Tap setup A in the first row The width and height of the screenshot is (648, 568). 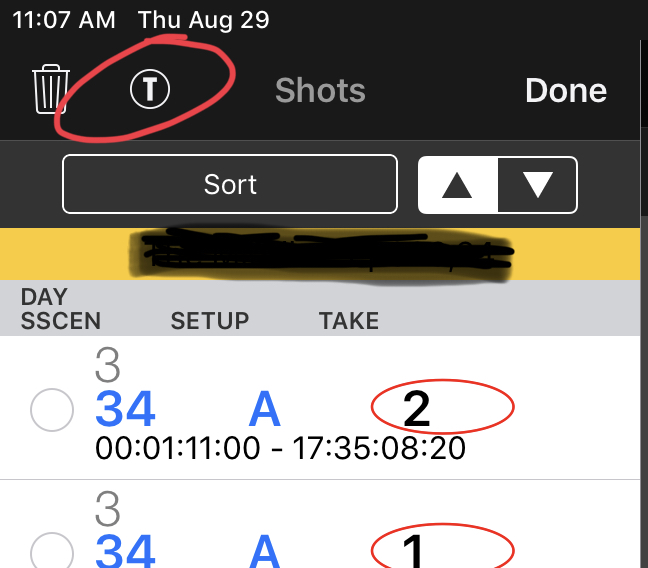(265, 409)
